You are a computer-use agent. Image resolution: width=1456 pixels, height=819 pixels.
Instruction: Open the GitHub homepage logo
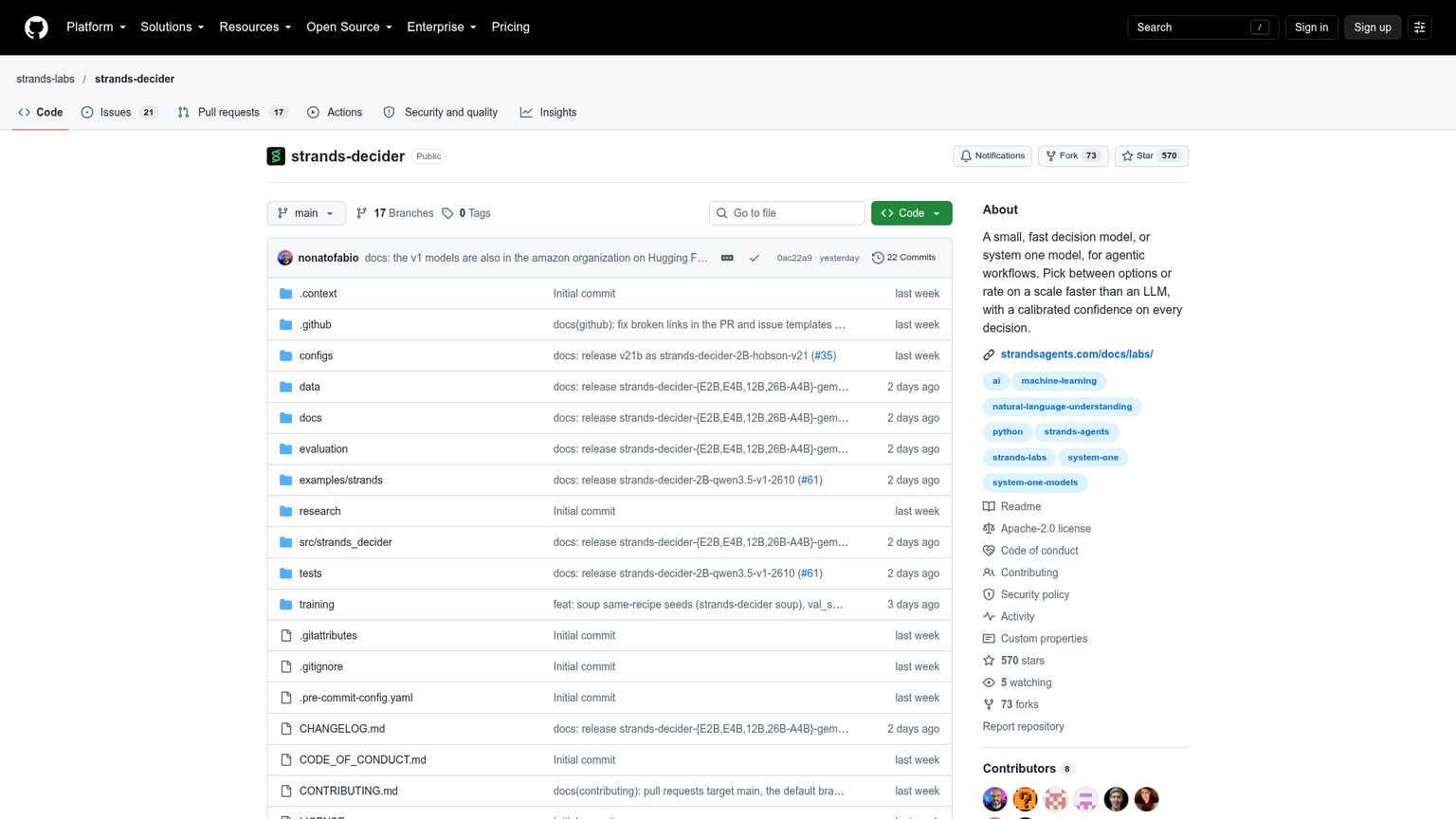36,27
